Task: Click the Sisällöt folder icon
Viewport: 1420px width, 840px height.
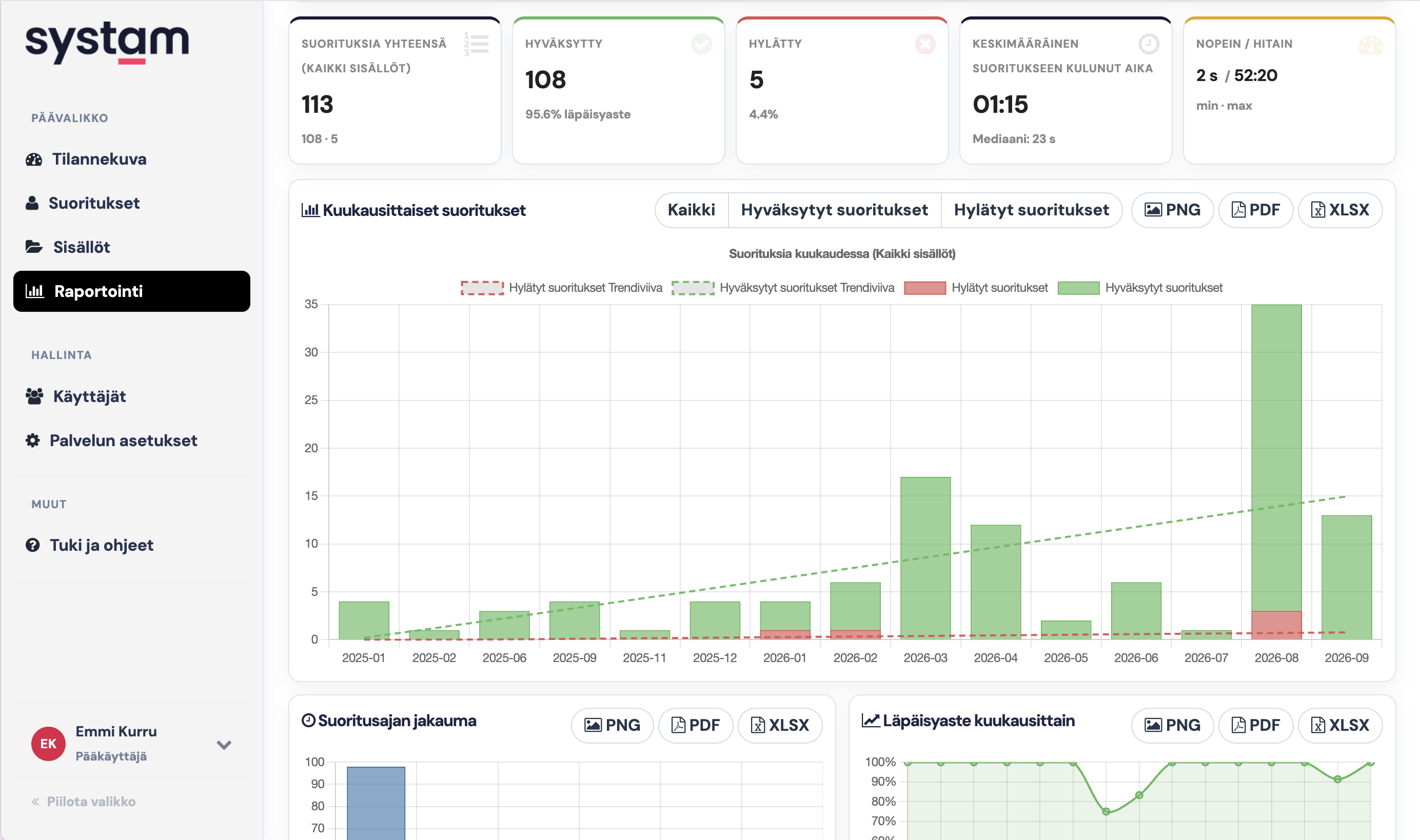Action: [34, 247]
